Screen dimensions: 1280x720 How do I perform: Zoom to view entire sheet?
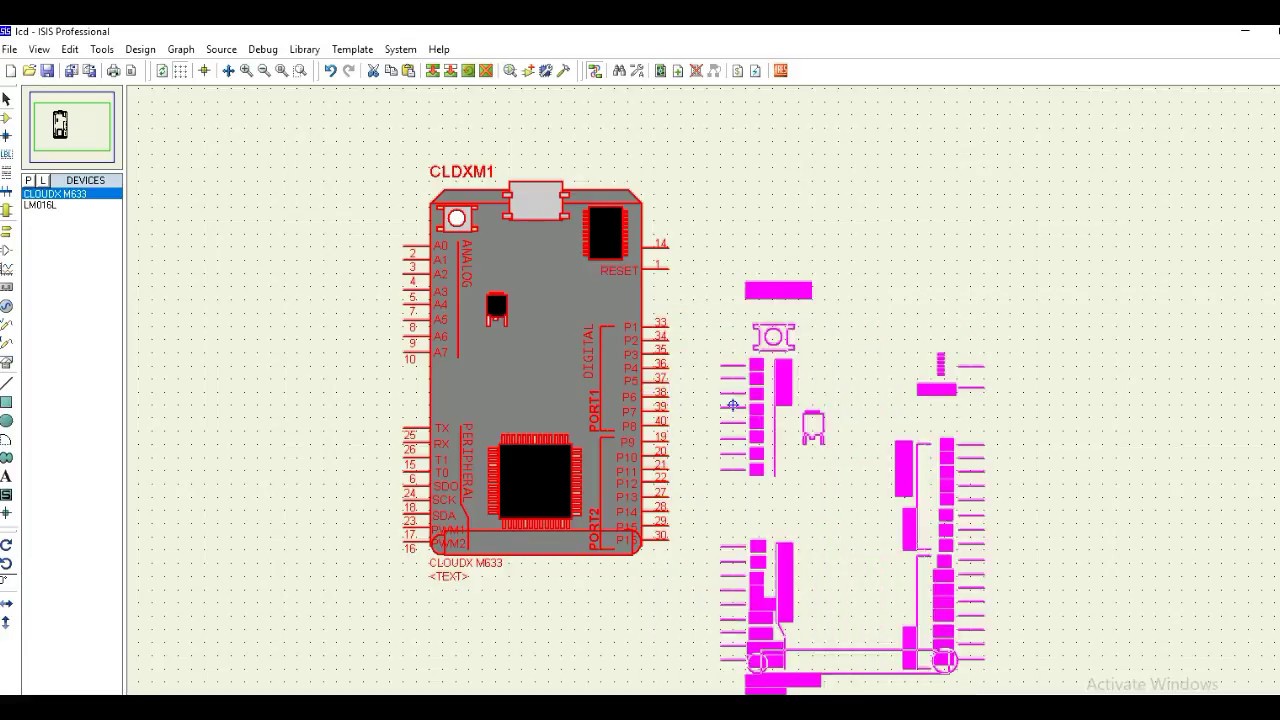pyautogui.click(x=282, y=71)
